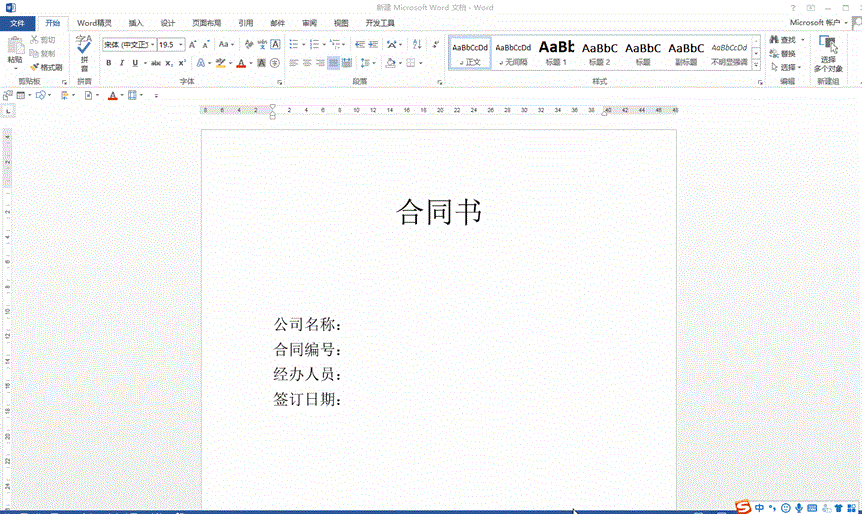Screen dimensions: 862x514
Task: Click the 选择多个对象 icon
Action: (827, 52)
